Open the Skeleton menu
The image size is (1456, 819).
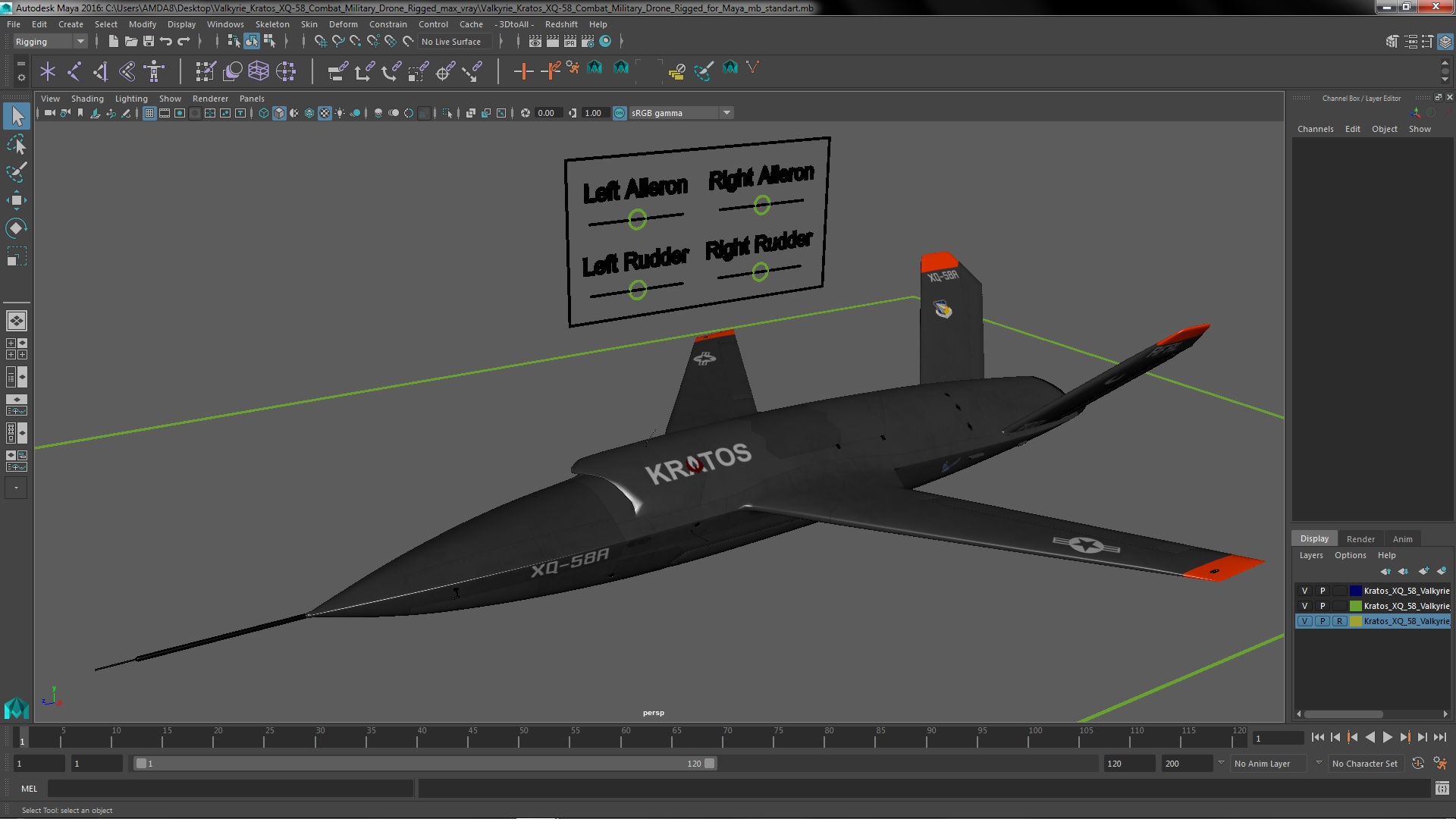(x=271, y=24)
